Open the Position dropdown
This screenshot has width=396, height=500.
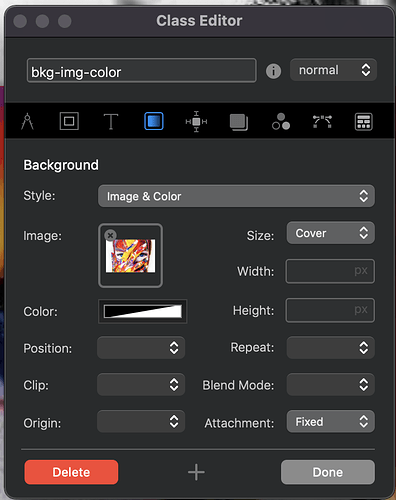(x=141, y=348)
